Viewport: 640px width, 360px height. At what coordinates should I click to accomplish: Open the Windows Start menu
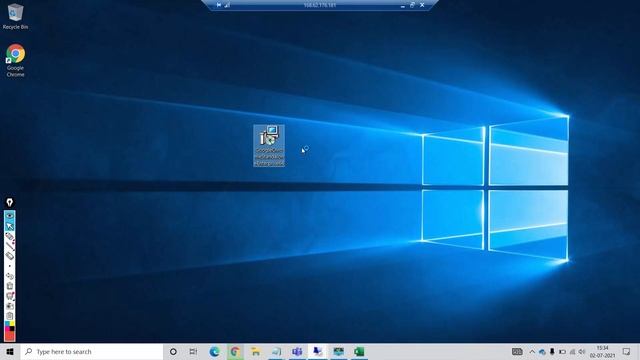click(10, 351)
